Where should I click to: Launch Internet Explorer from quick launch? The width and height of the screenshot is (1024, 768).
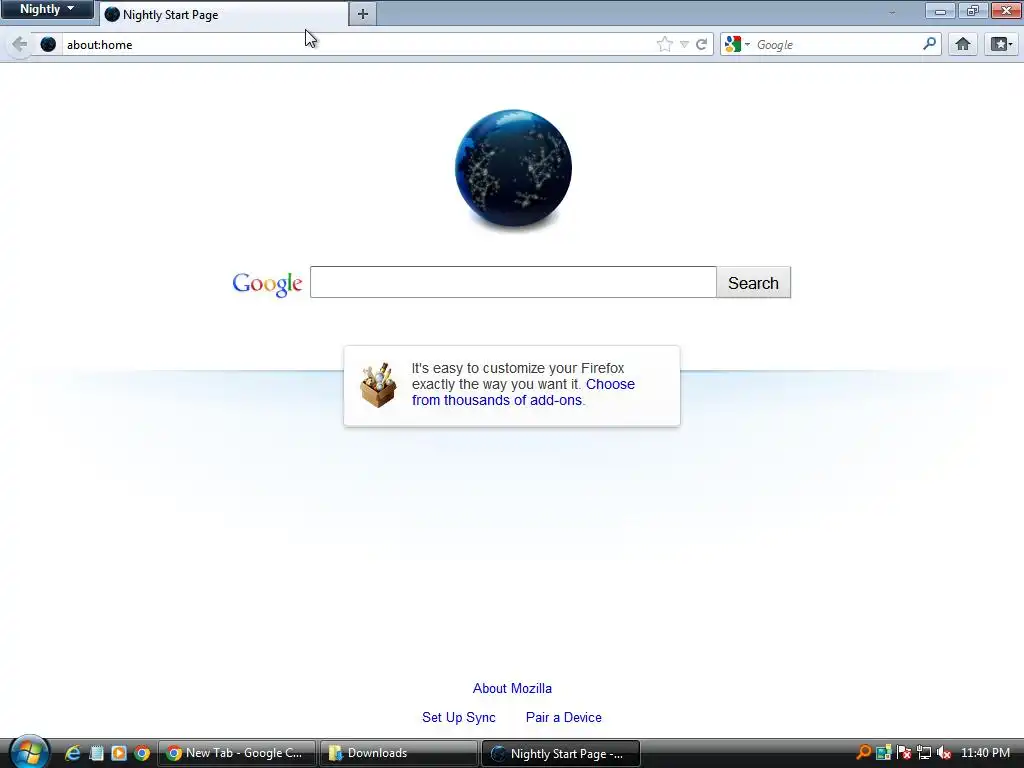tap(72, 753)
